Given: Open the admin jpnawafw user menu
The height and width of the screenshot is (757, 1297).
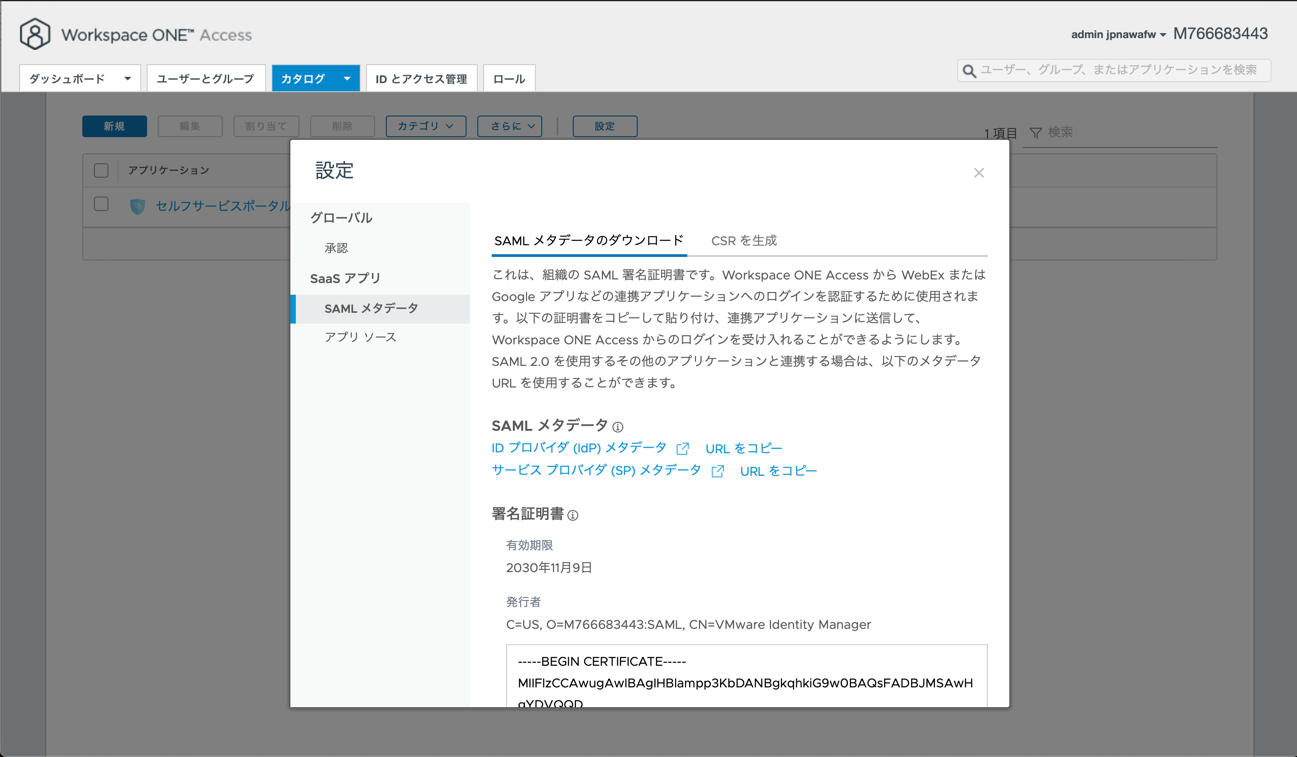Looking at the screenshot, I should coord(1118,35).
